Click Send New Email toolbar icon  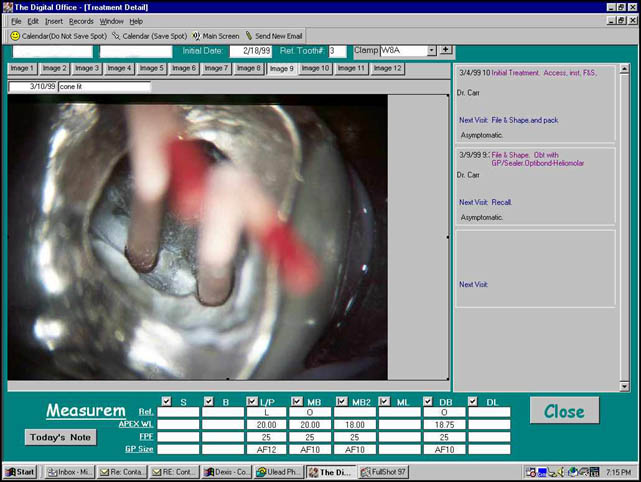(x=249, y=35)
